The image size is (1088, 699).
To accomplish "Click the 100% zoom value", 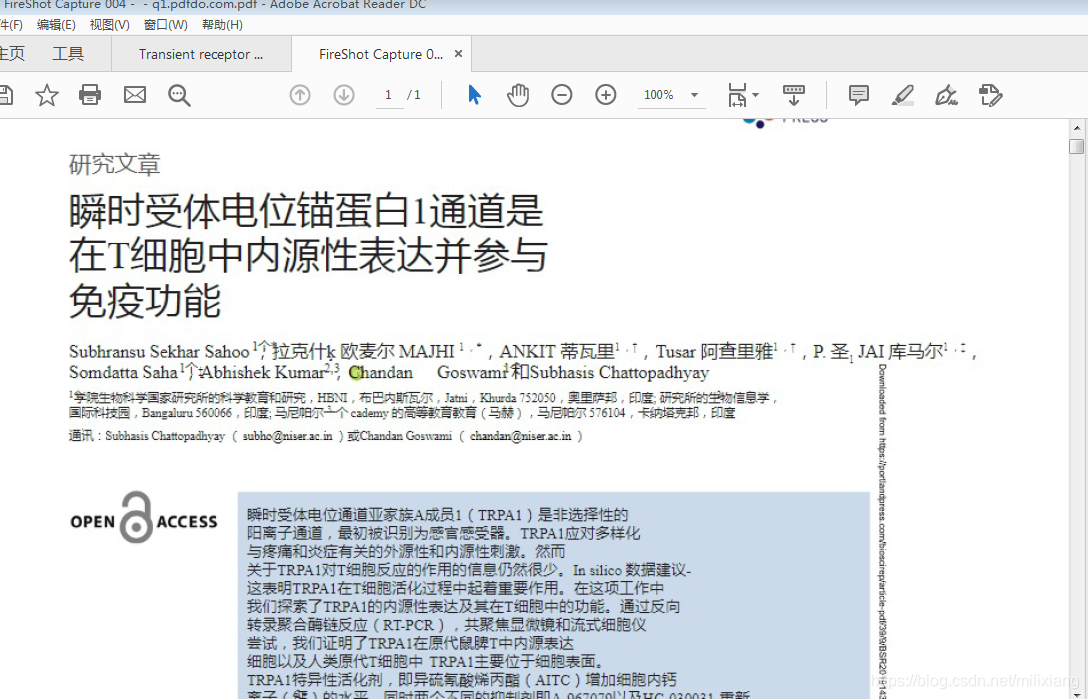I will tap(658, 95).
